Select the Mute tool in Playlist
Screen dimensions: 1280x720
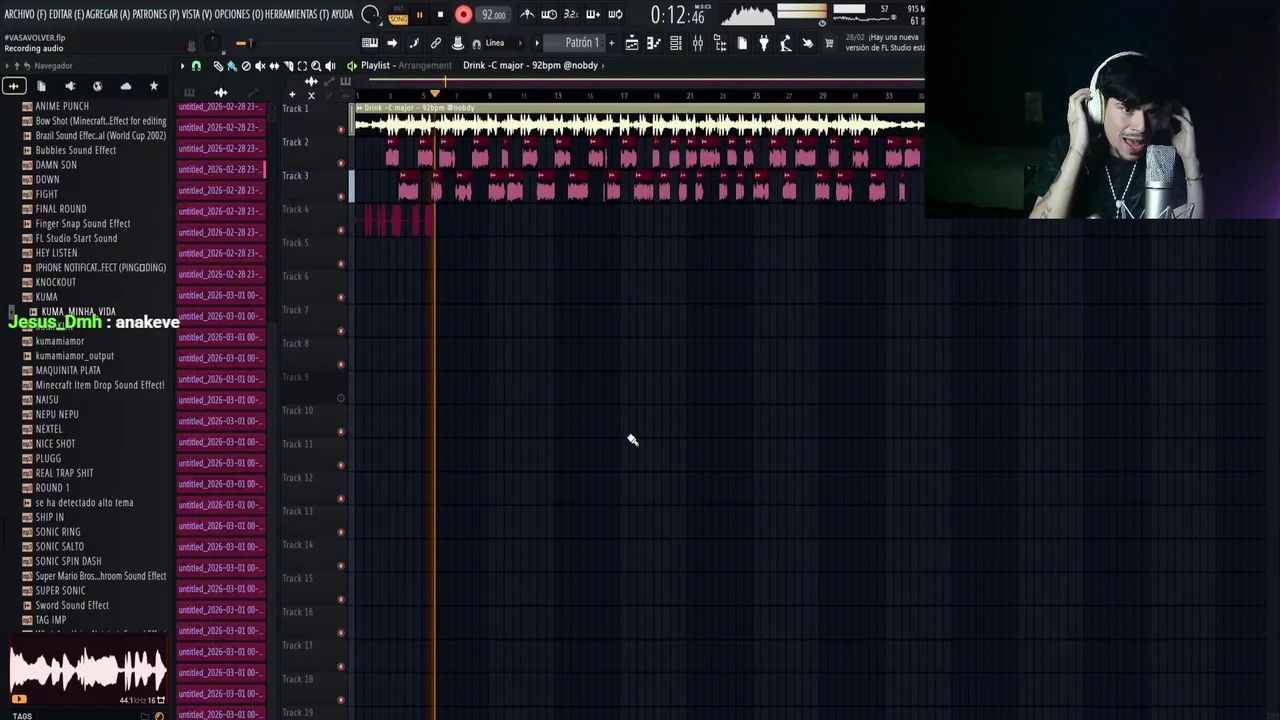(x=260, y=66)
